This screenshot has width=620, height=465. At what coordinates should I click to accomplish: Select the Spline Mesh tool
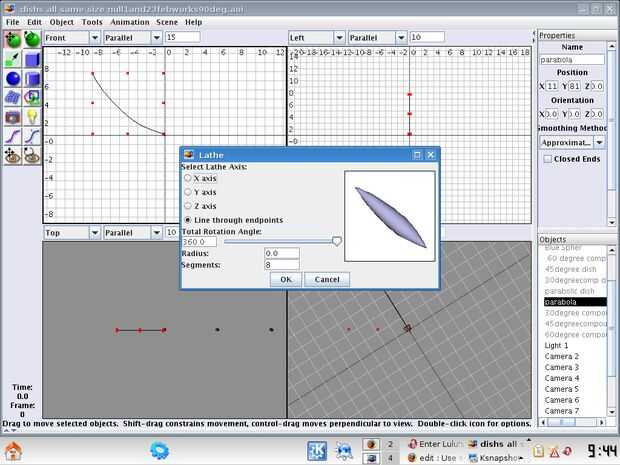click(x=13, y=97)
